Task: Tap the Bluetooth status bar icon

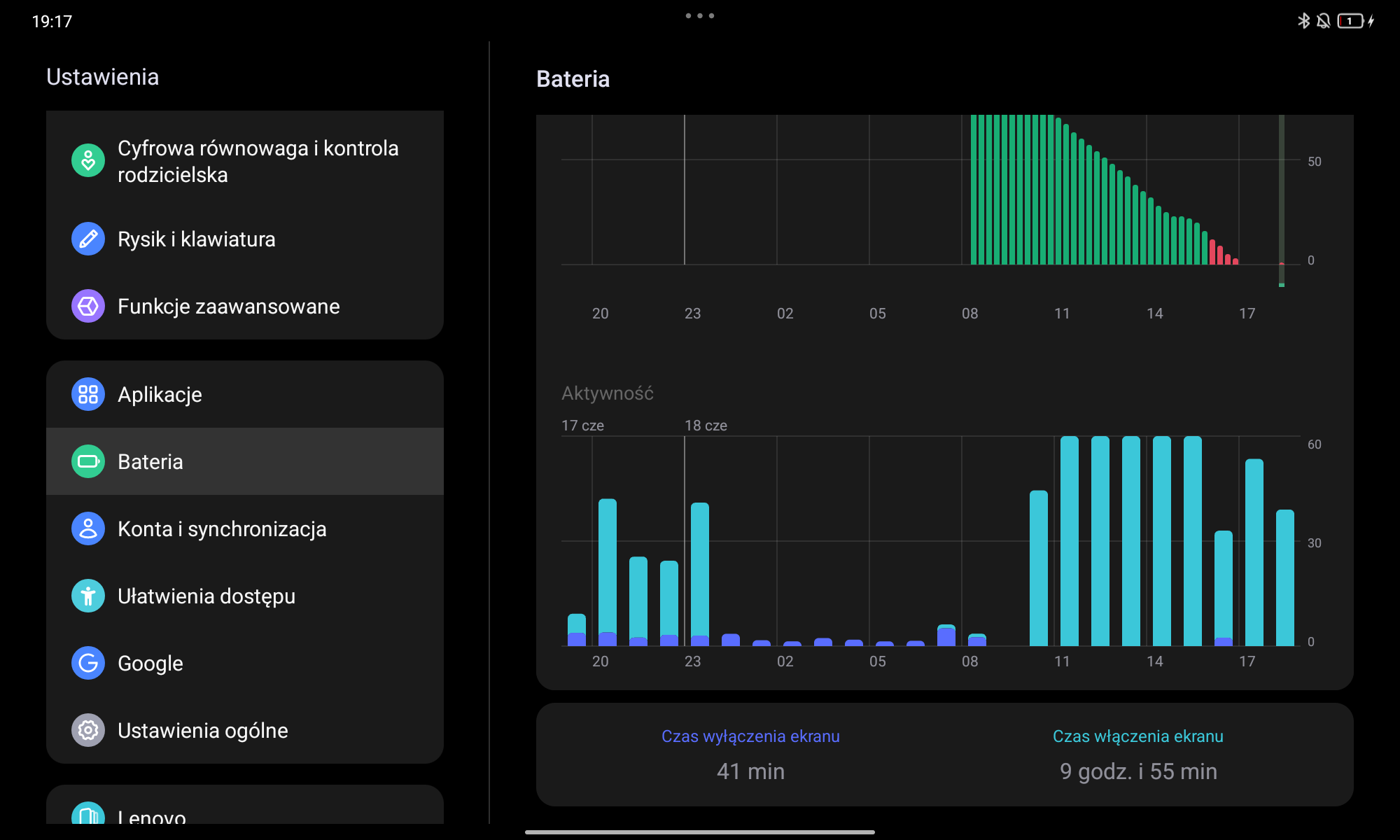Action: [1303, 21]
